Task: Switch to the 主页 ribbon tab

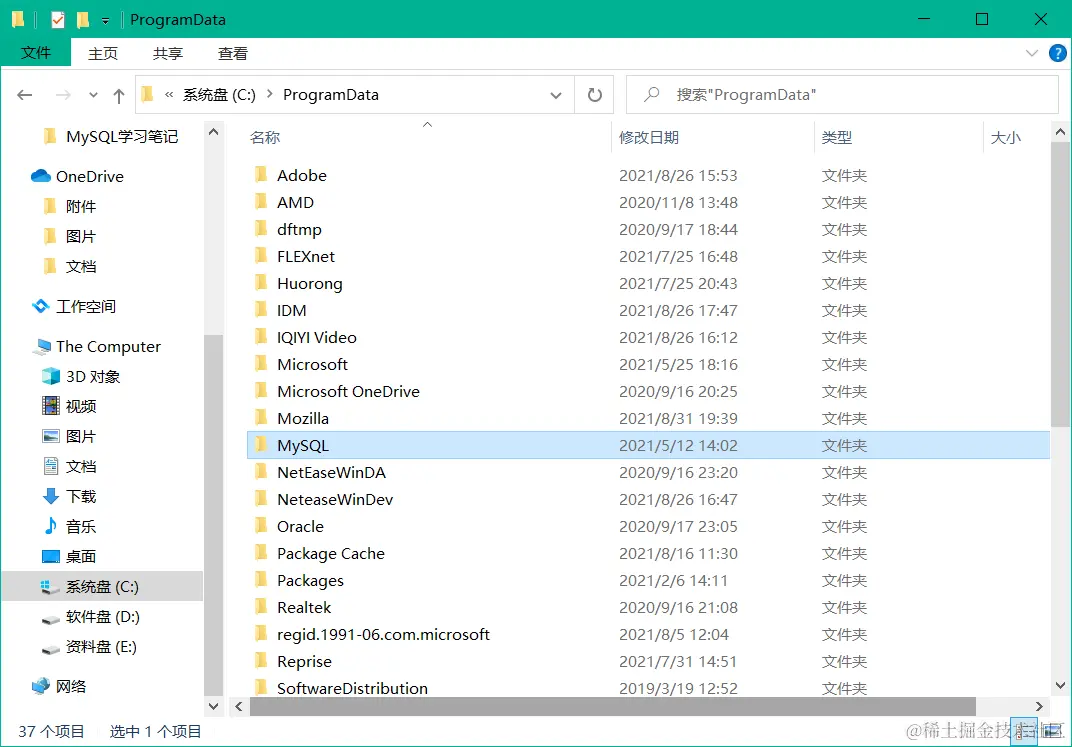Action: tap(103, 53)
